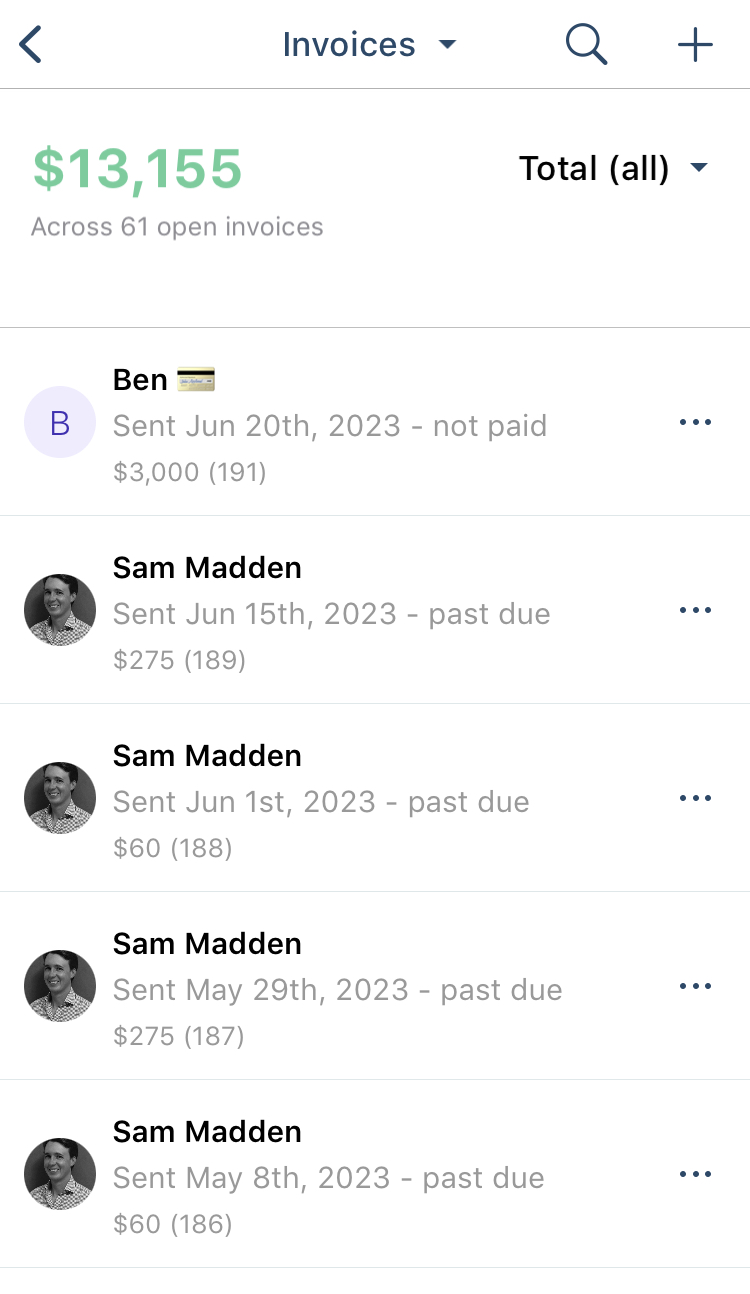Tap the $13,155 total amount
This screenshot has width=750, height=1294.
point(138,168)
